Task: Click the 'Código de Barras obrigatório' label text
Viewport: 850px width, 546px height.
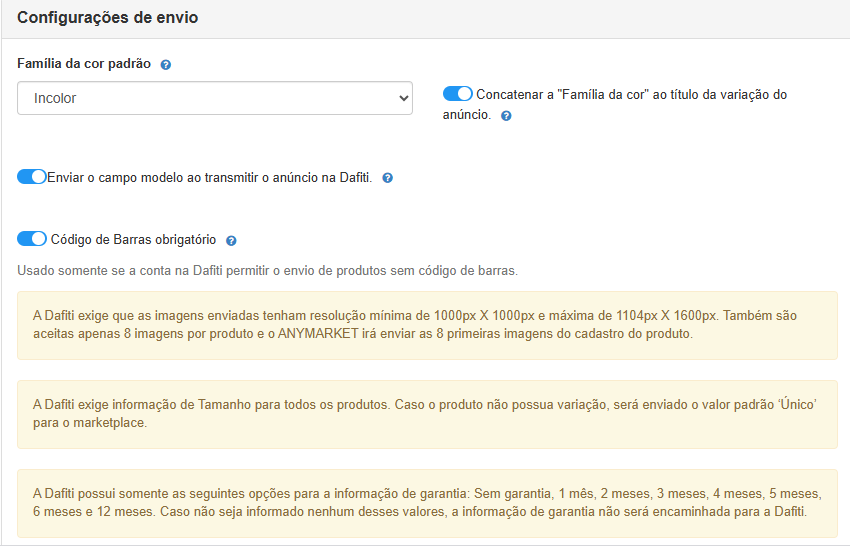Action: click(133, 240)
